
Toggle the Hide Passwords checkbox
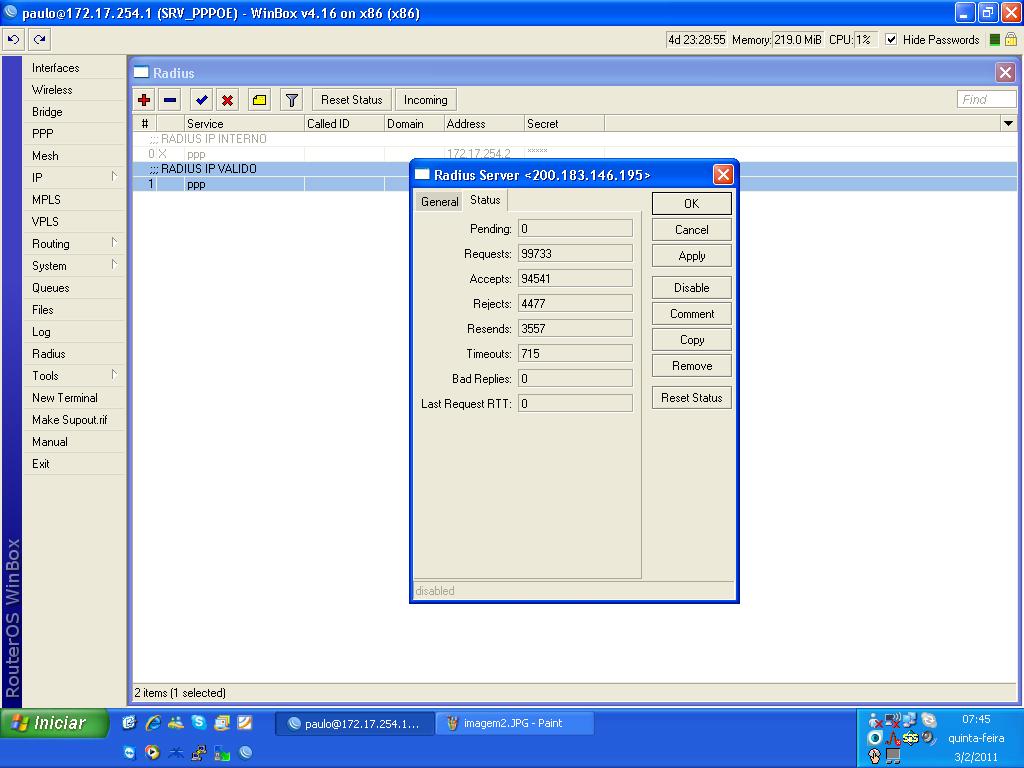point(891,40)
